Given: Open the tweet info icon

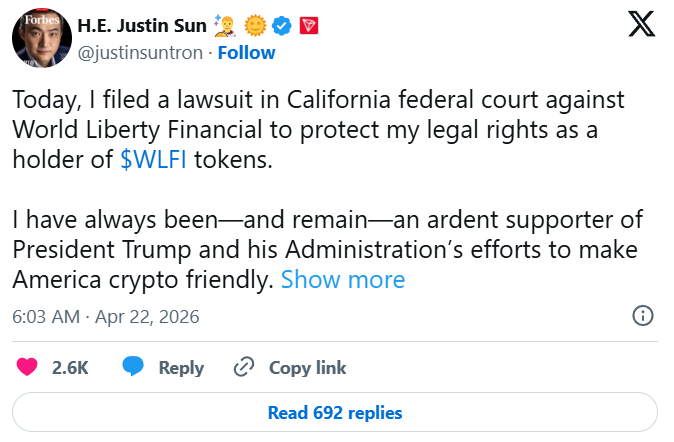Looking at the screenshot, I should pyautogui.click(x=645, y=317).
